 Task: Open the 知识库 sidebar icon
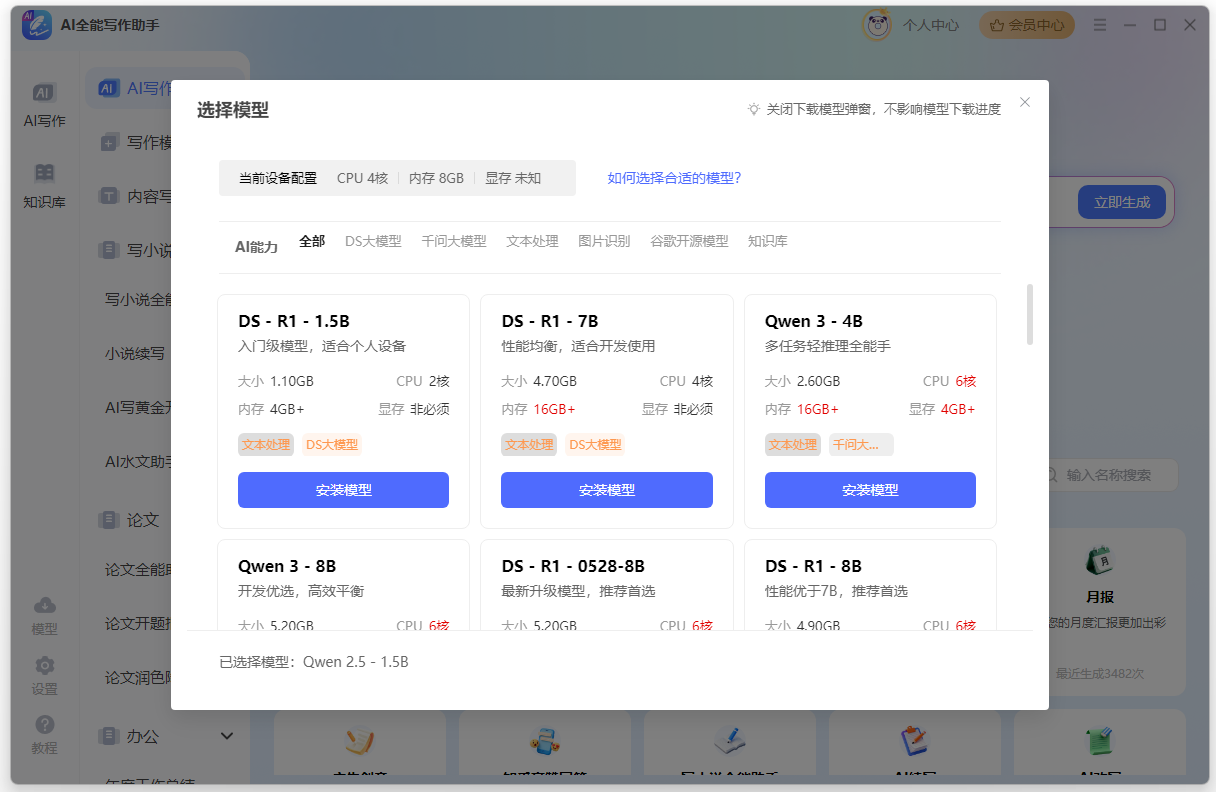pyautogui.click(x=44, y=173)
